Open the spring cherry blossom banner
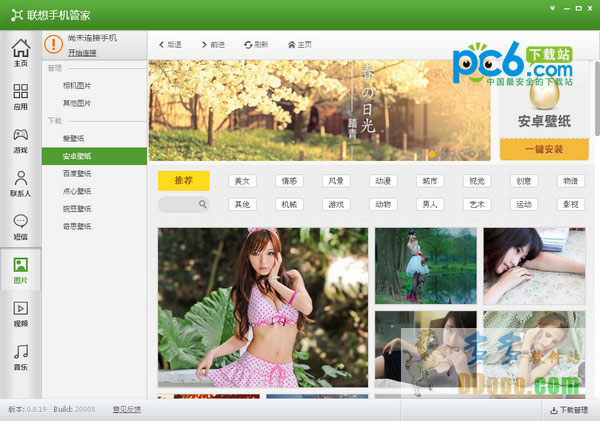The height and width of the screenshot is (421, 600). coord(320,110)
